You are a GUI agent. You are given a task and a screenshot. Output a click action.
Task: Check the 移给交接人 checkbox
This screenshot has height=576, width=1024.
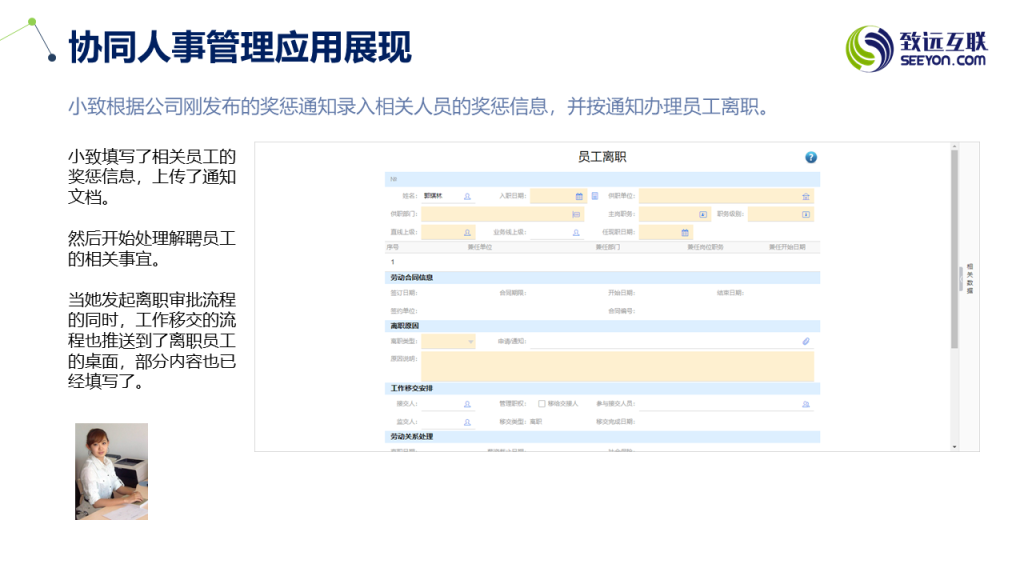point(542,404)
